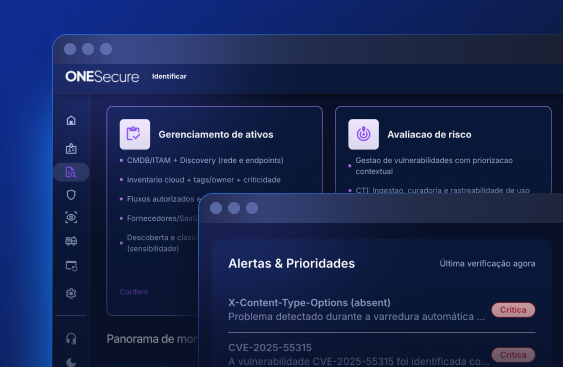This screenshot has height=367, width=563.
Task: Click the CTI: Ingestao, curadoria bullet
Action: pos(442,190)
